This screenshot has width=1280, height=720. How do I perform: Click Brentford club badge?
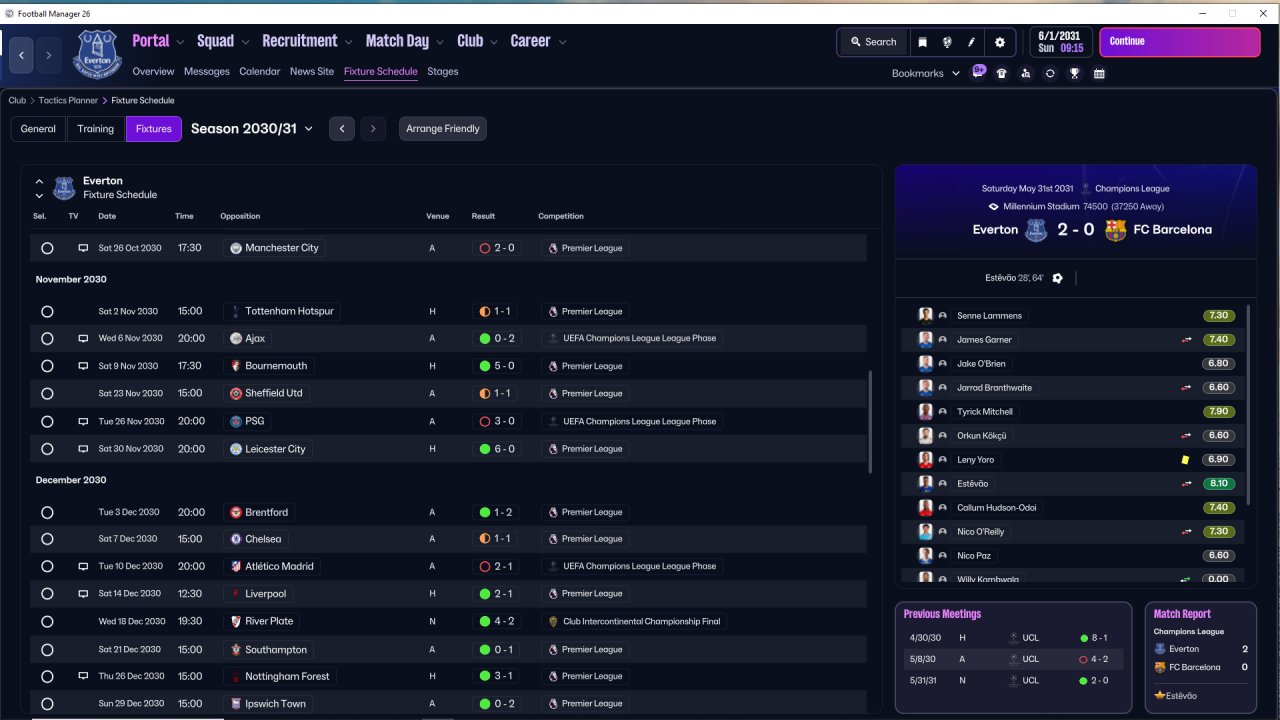point(236,512)
